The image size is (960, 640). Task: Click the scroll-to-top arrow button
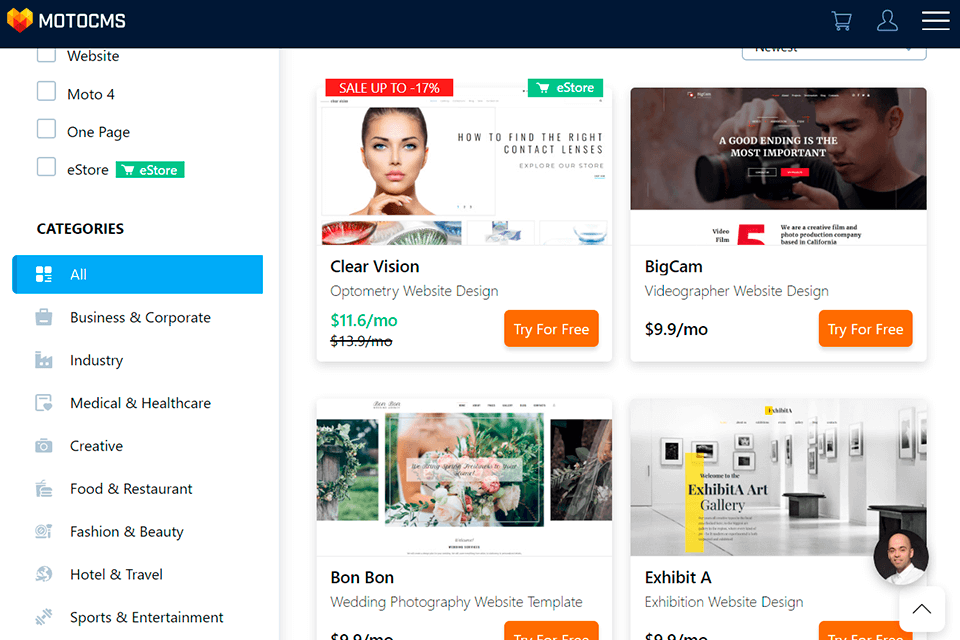pos(921,609)
